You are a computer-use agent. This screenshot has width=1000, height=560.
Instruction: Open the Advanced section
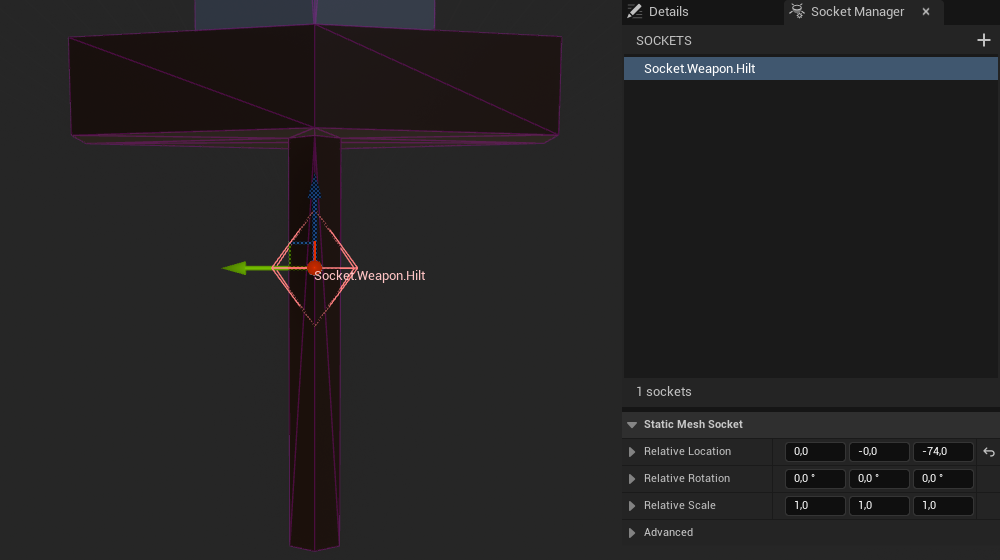point(632,533)
